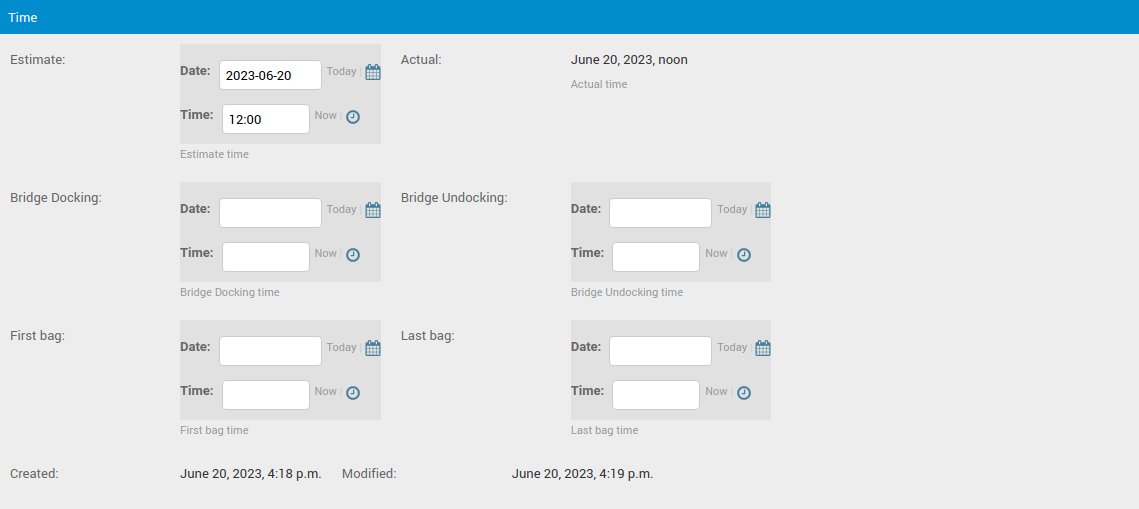Open calendar picker for Bridge Docking date
1139x509 pixels.
(373, 210)
